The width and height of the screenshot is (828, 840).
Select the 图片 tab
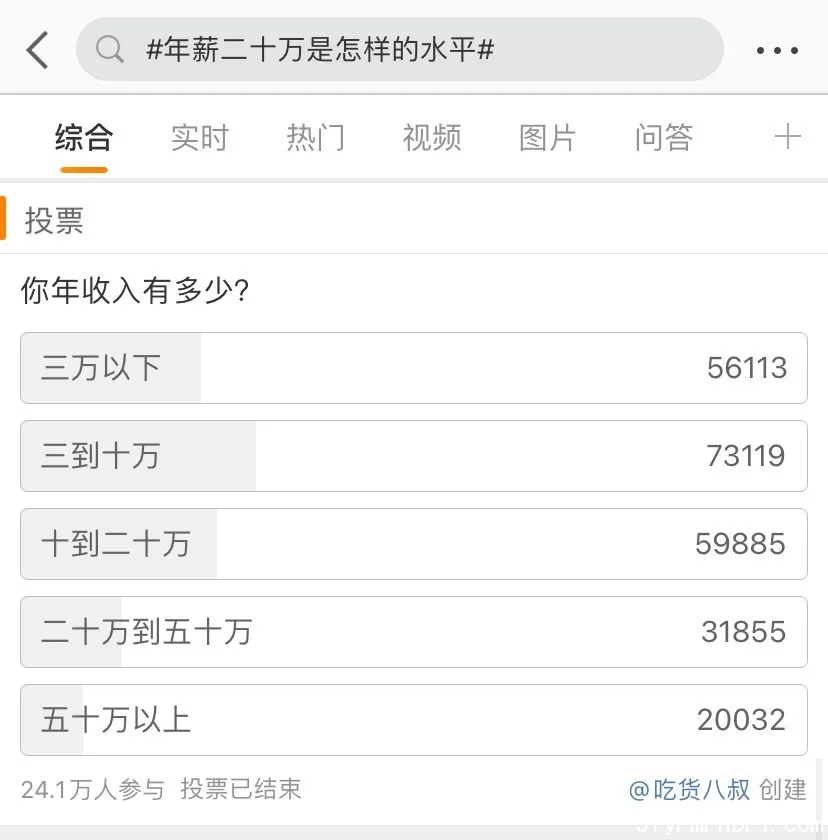[547, 138]
